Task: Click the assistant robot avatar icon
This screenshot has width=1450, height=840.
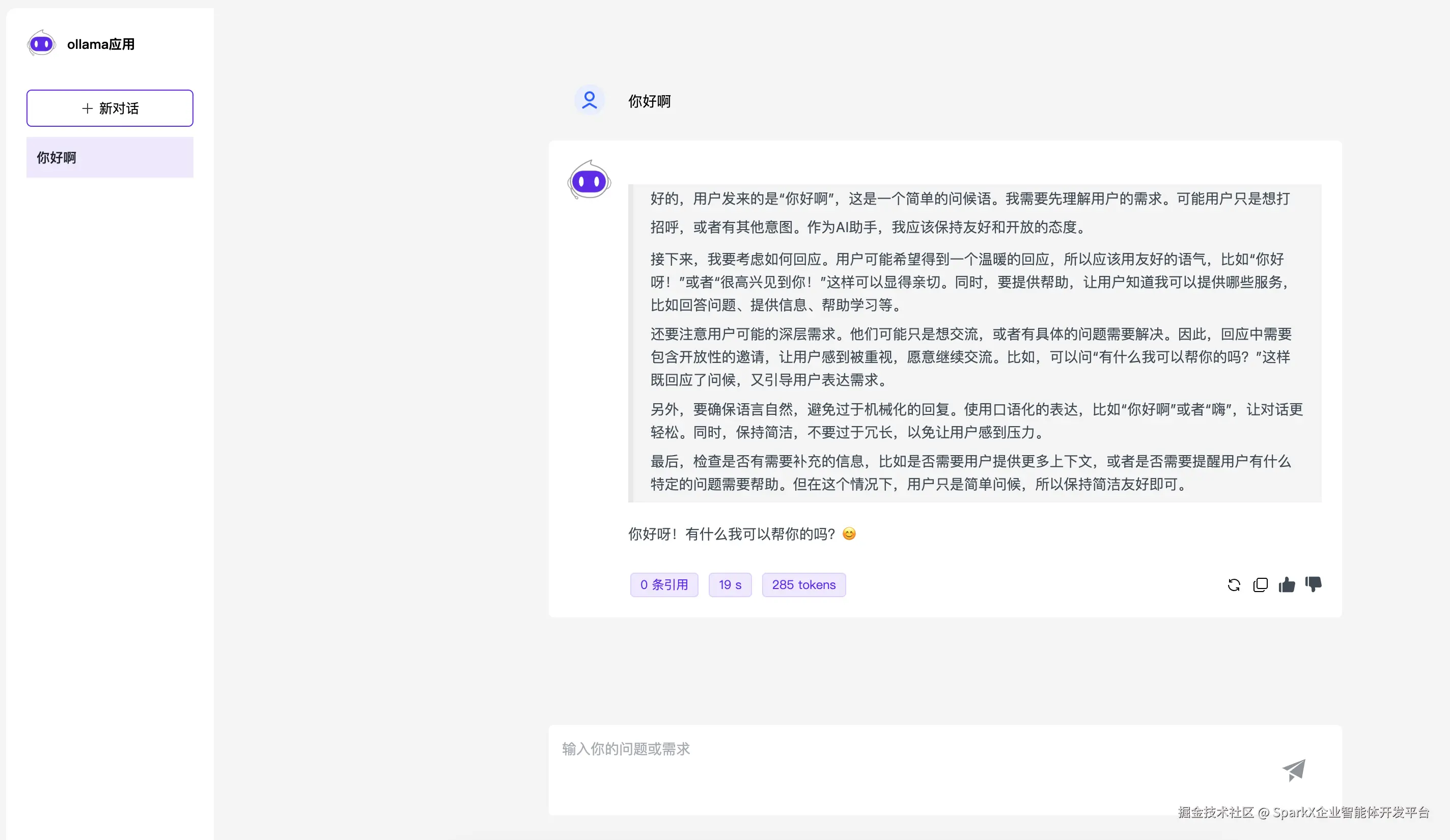Action: (x=589, y=181)
